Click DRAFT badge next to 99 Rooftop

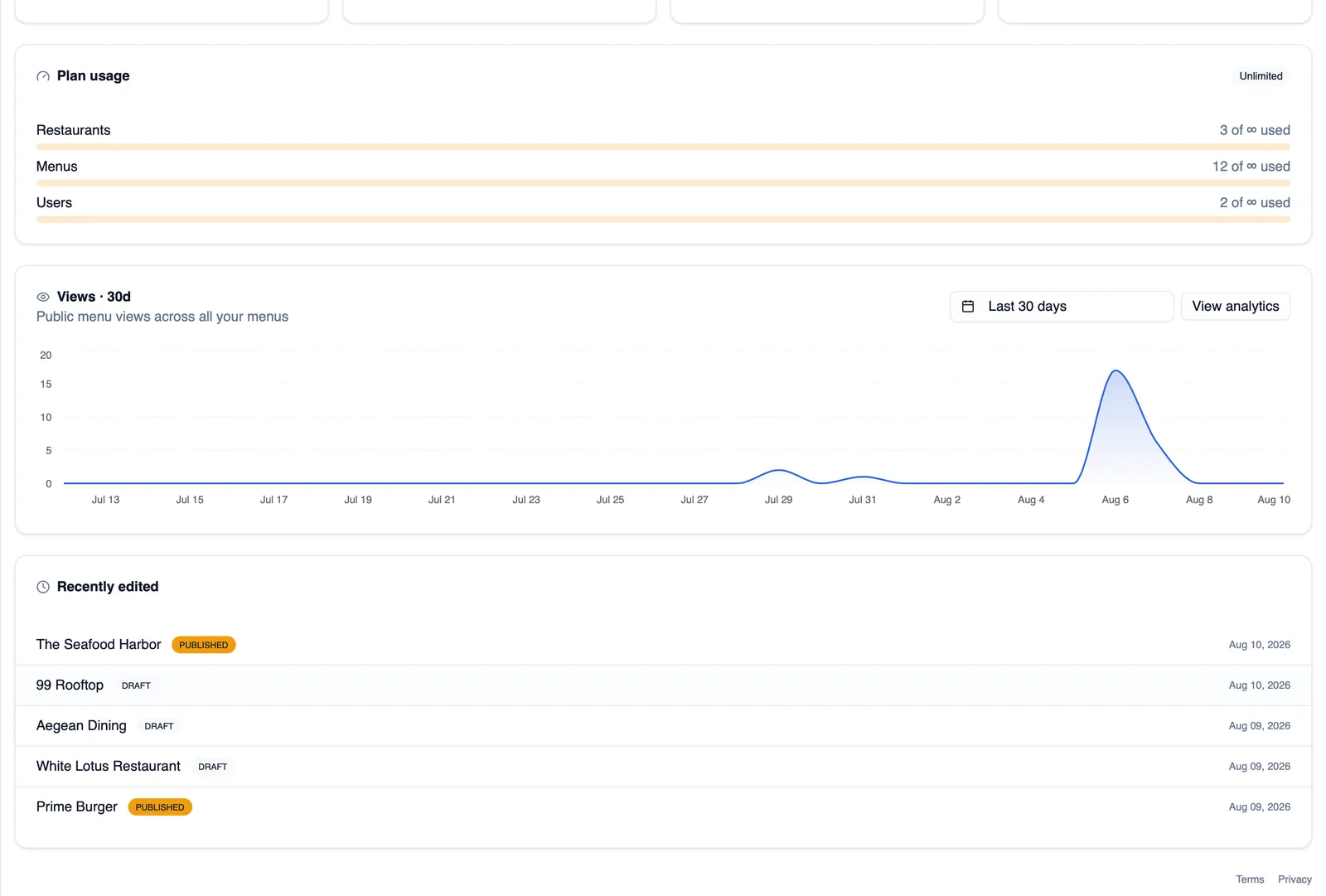136,685
